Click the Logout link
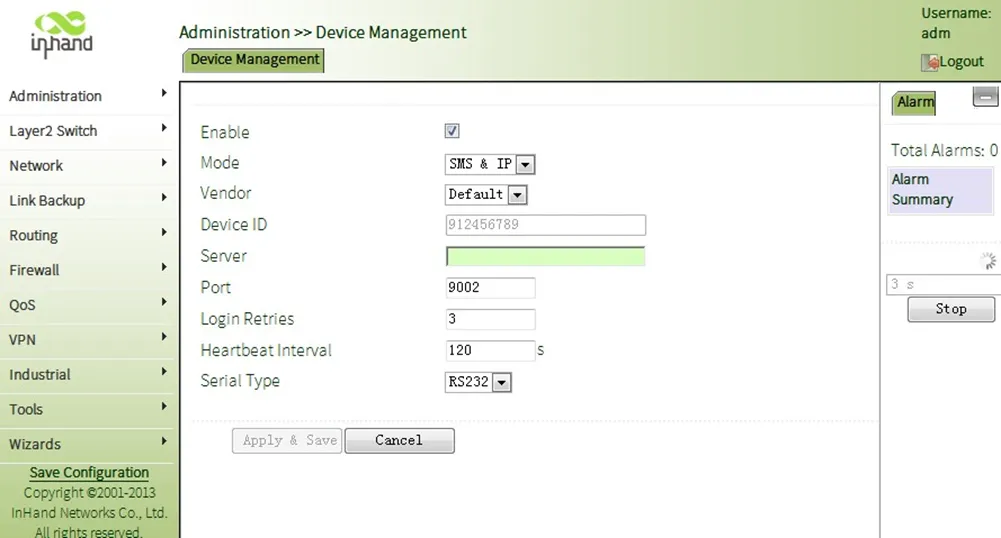 tap(961, 61)
